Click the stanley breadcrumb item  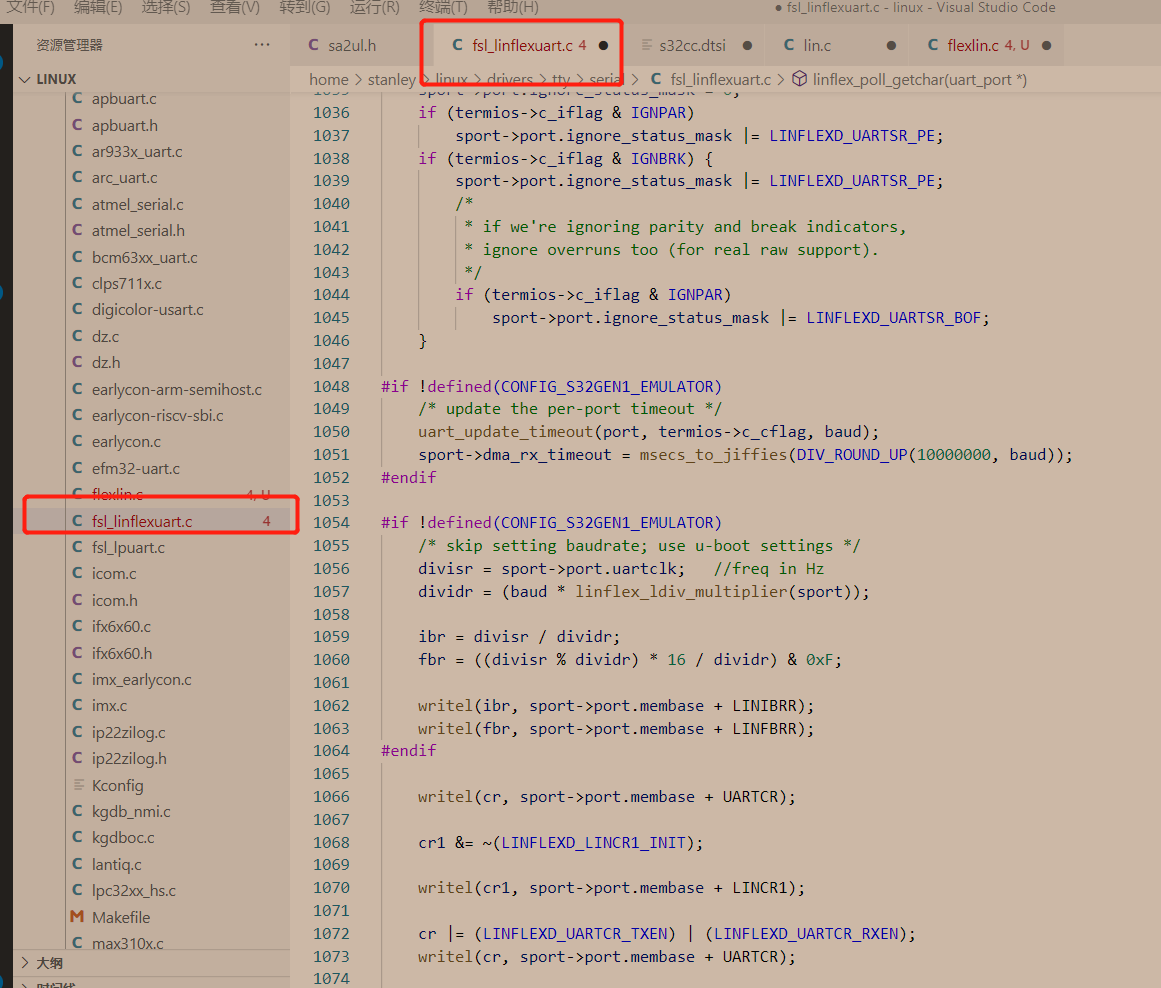click(392, 79)
